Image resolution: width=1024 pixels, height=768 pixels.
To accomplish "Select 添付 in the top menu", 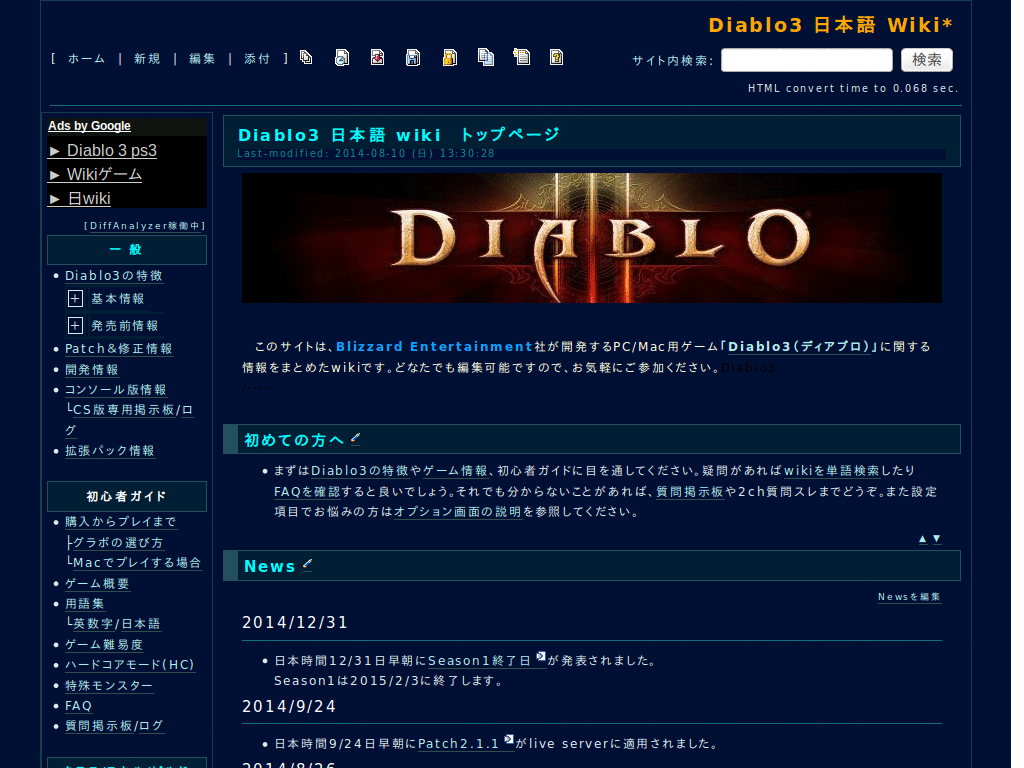I will (257, 59).
